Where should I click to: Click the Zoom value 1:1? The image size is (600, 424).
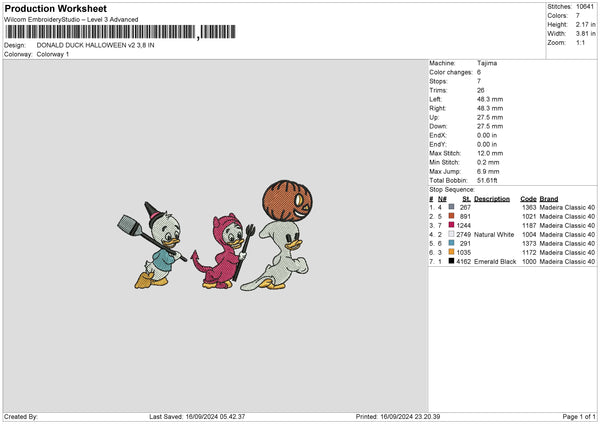click(x=580, y=42)
